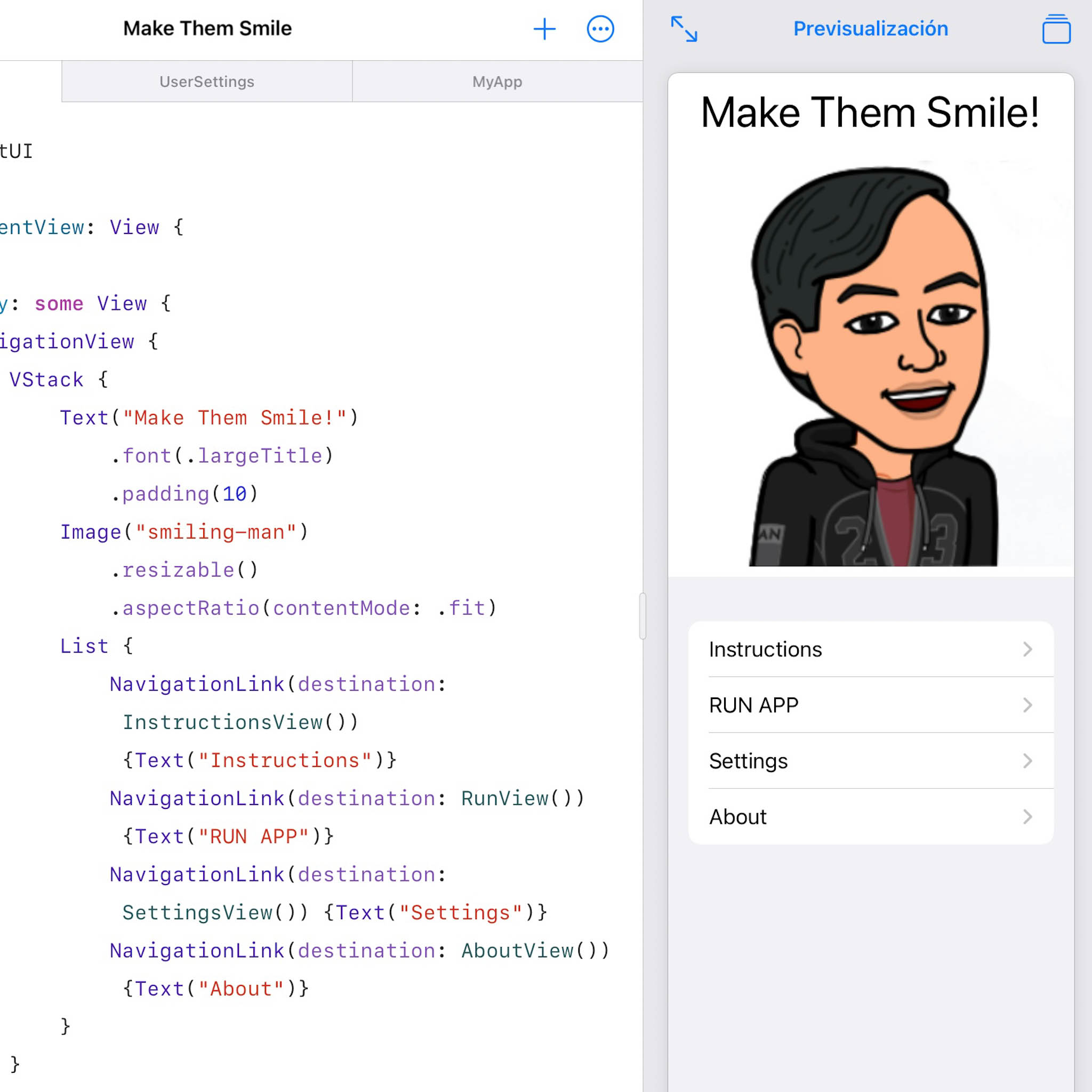Screen dimensions: 1092x1092
Task: Click the List { code line
Action: coord(97,646)
